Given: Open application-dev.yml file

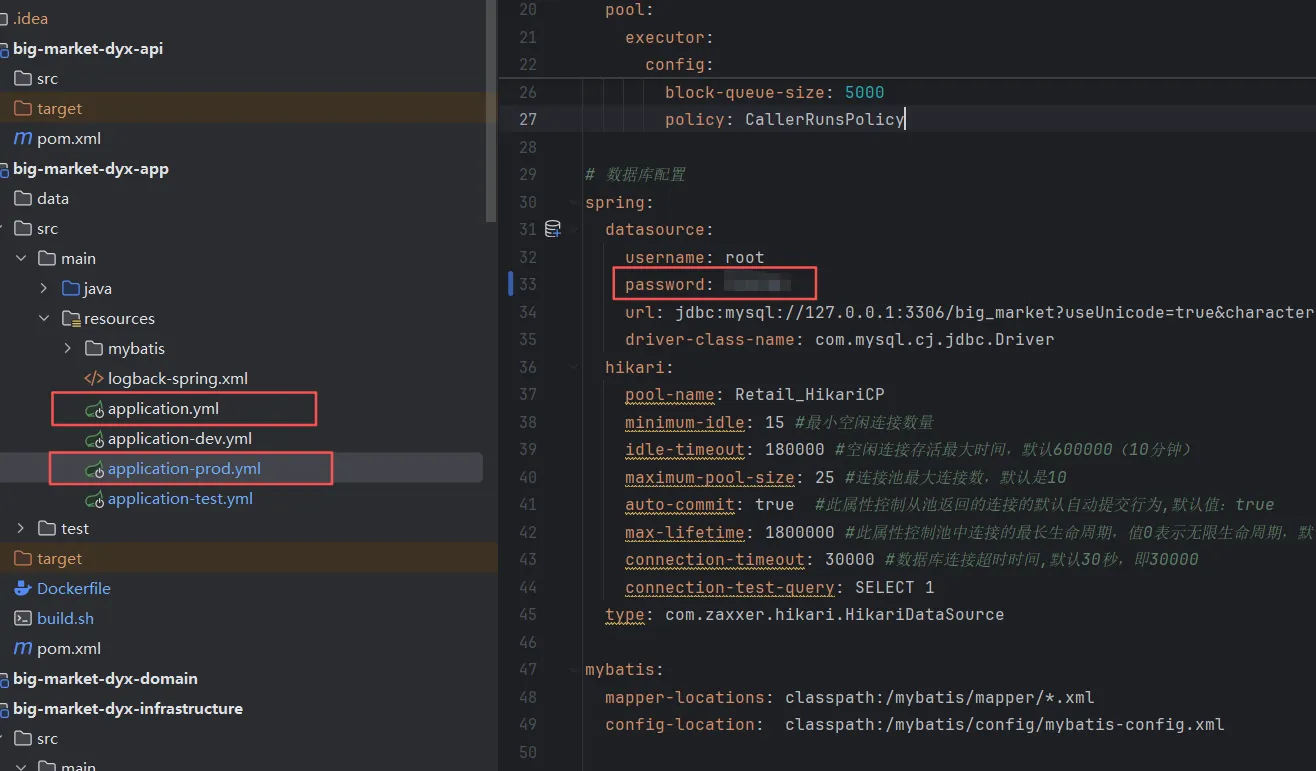Looking at the screenshot, I should (179, 438).
